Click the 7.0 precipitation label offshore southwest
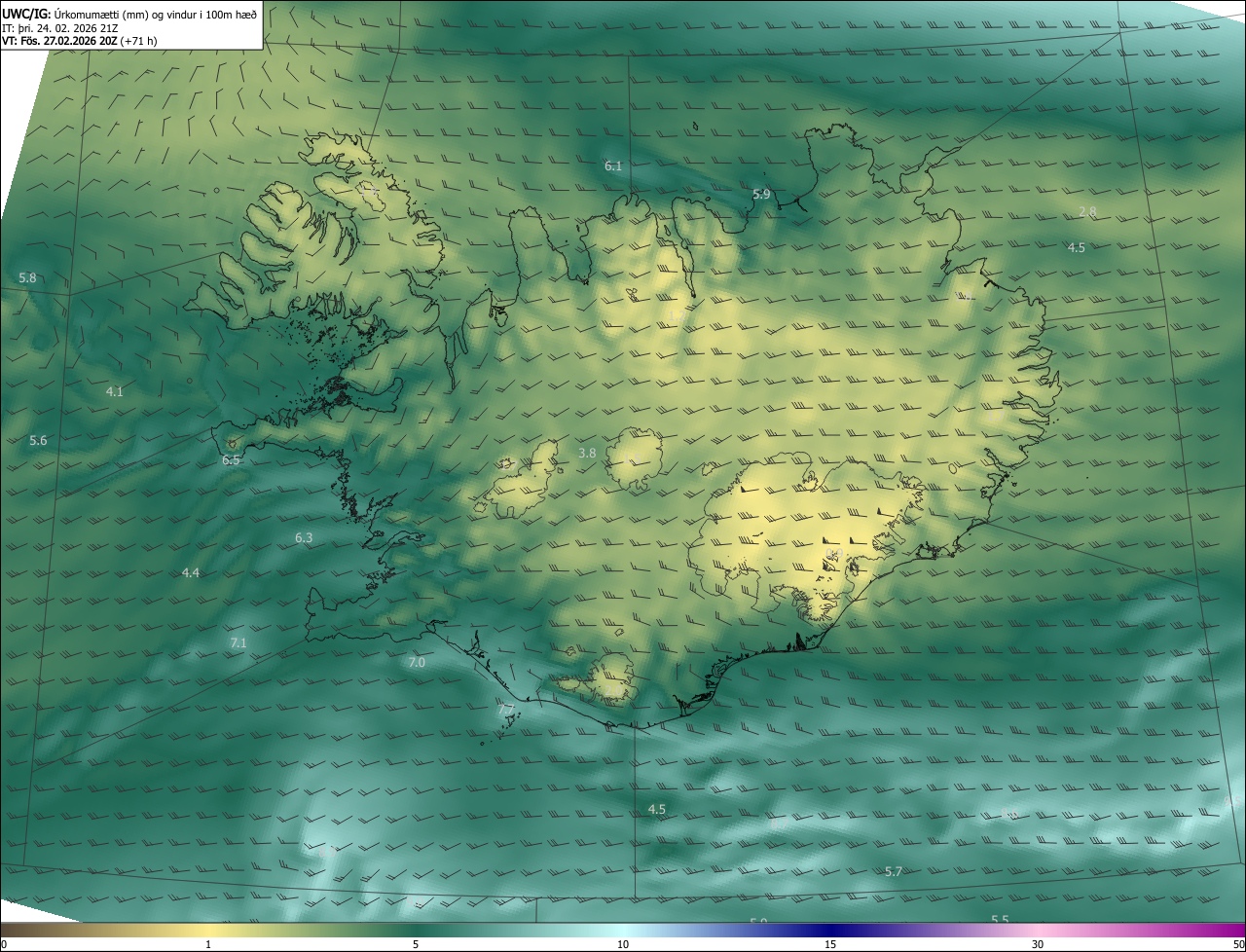Image resolution: width=1246 pixels, height=952 pixels. (x=417, y=663)
